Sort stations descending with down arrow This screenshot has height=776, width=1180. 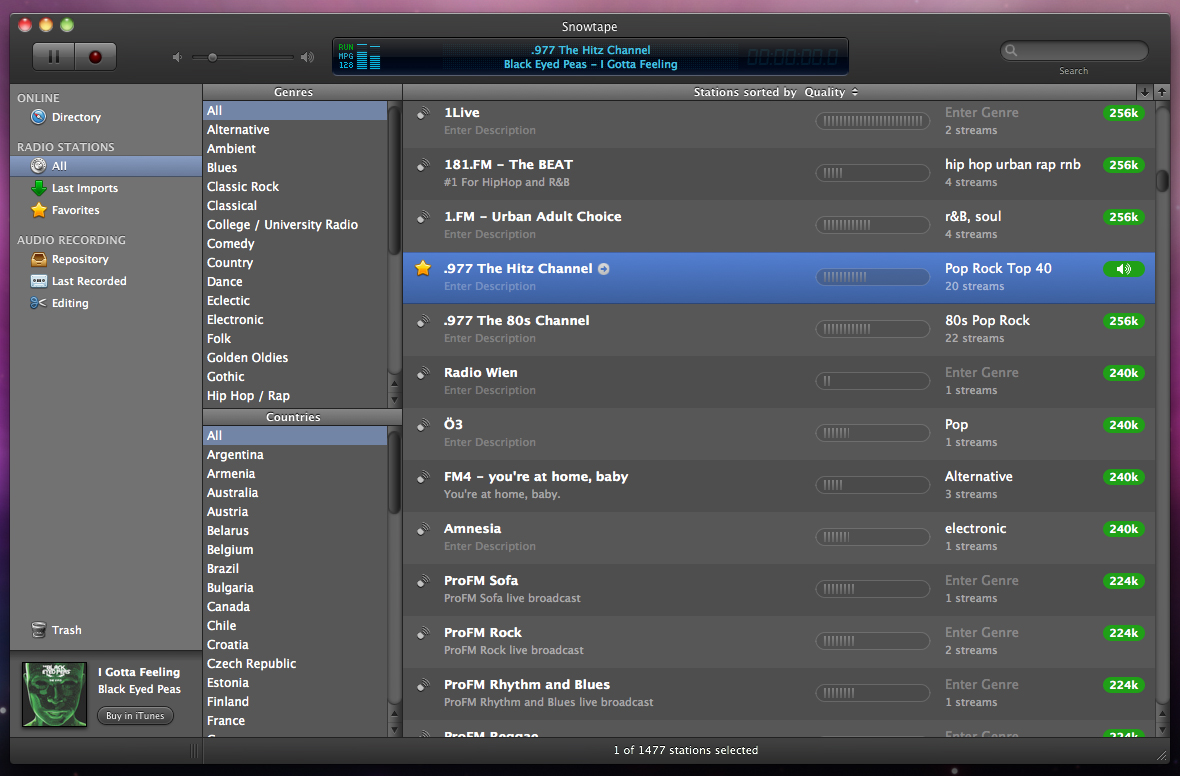1145,92
